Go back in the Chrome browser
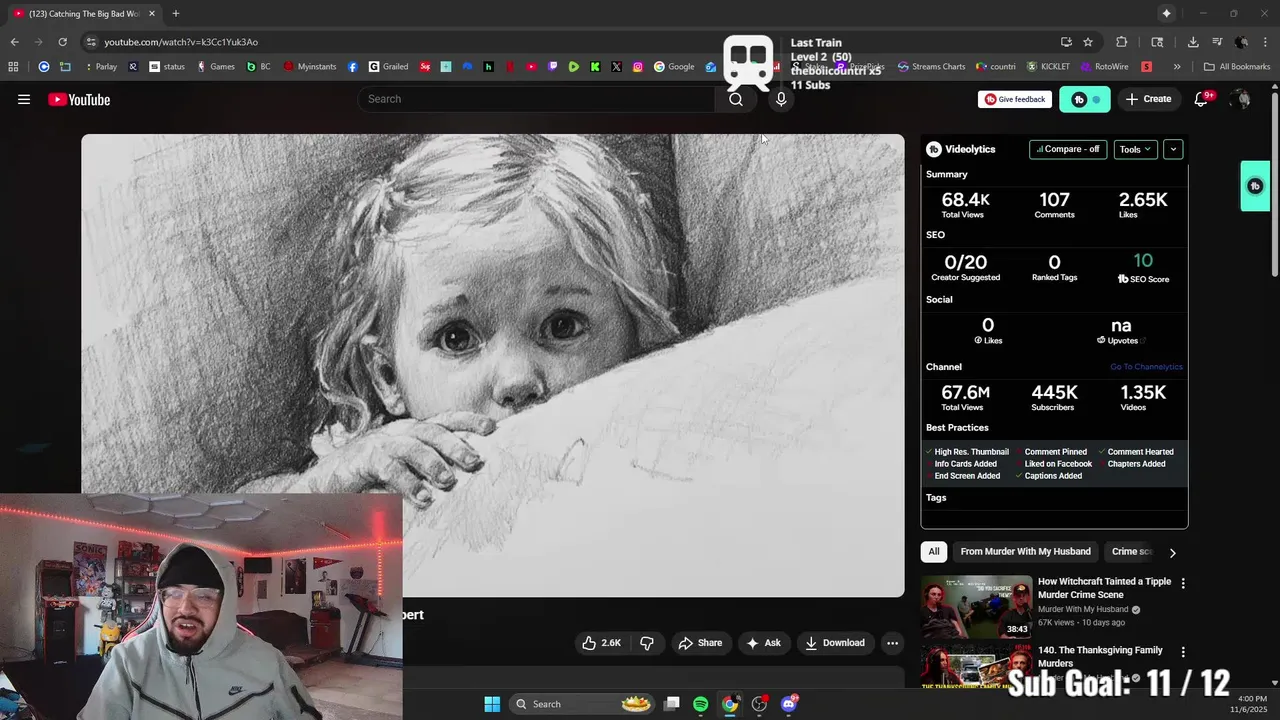Image resolution: width=1280 pixels, height=720 pixels. (x=14, y=42)
